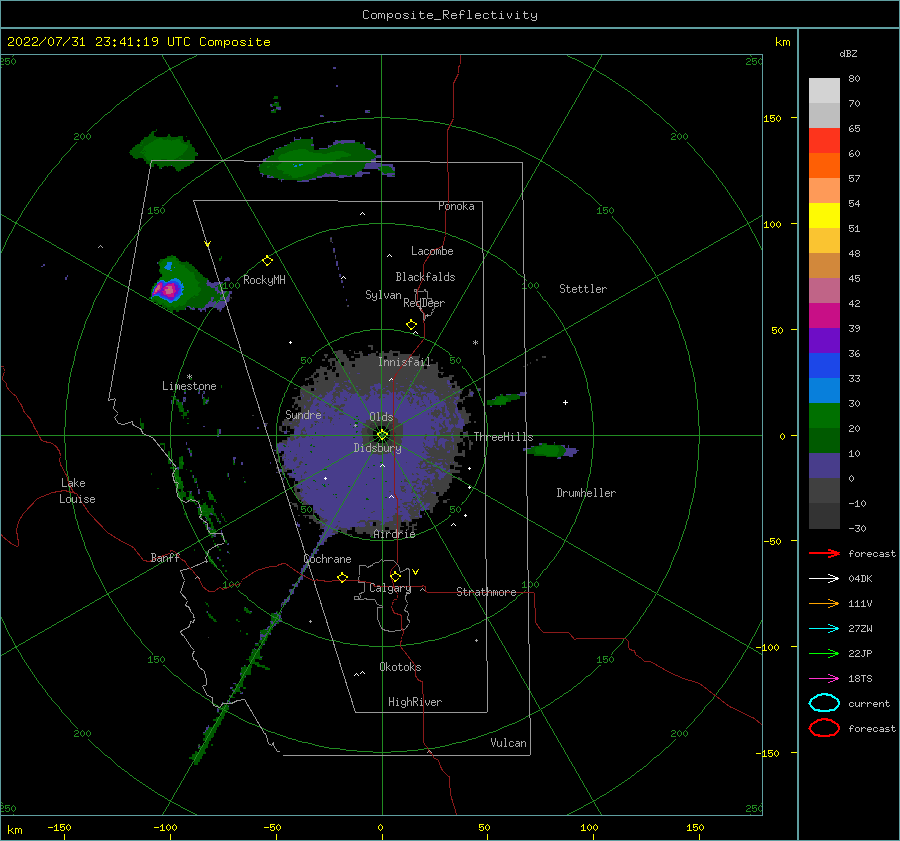The width and height of the screenshot is (900, 841).
Task: Click the Ponoka label
Action: [x=456, y=206]
